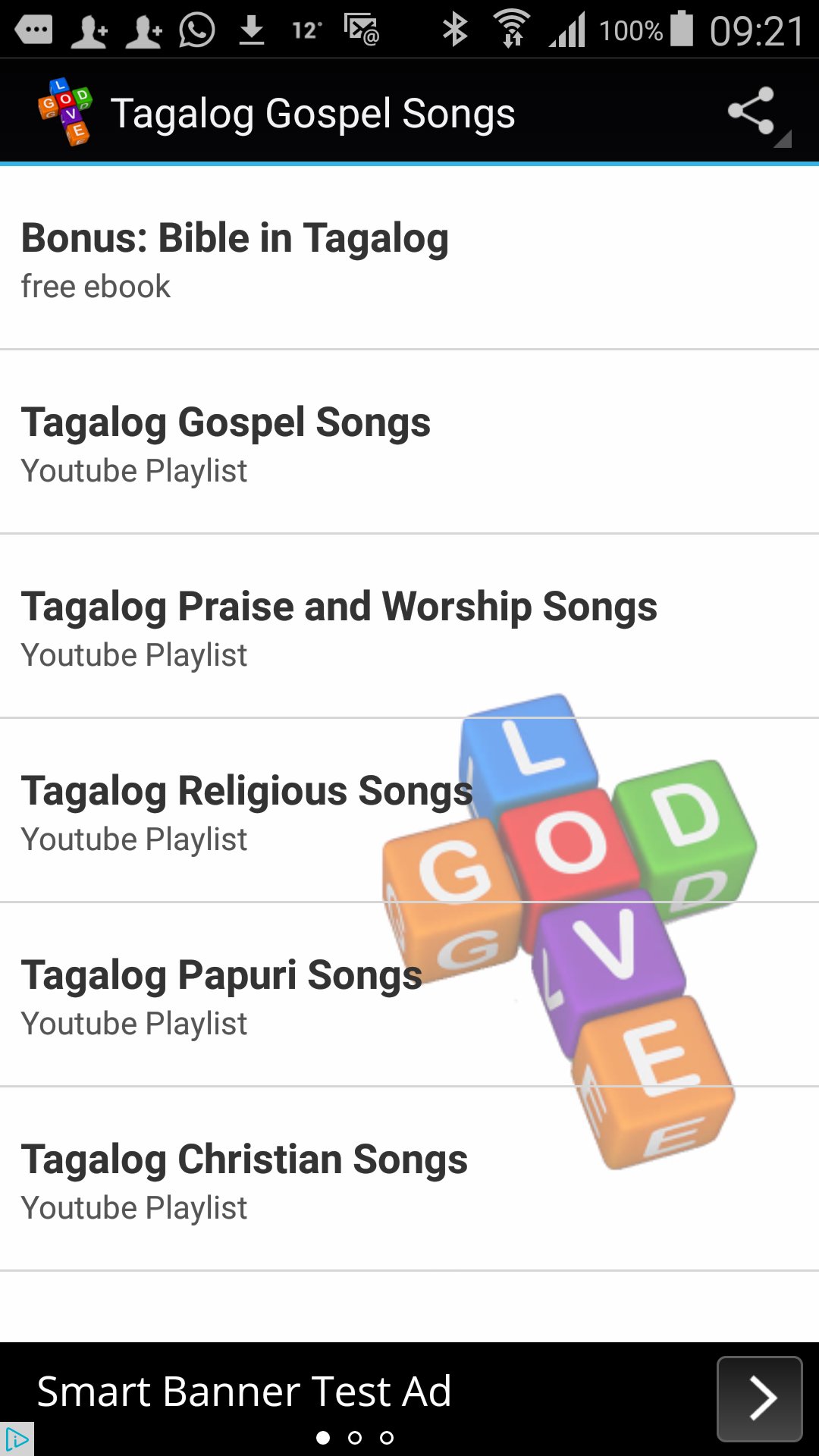Tap the GOD LOVE app logo icon
Screen dimensions: 819x1456
(65, 111)
